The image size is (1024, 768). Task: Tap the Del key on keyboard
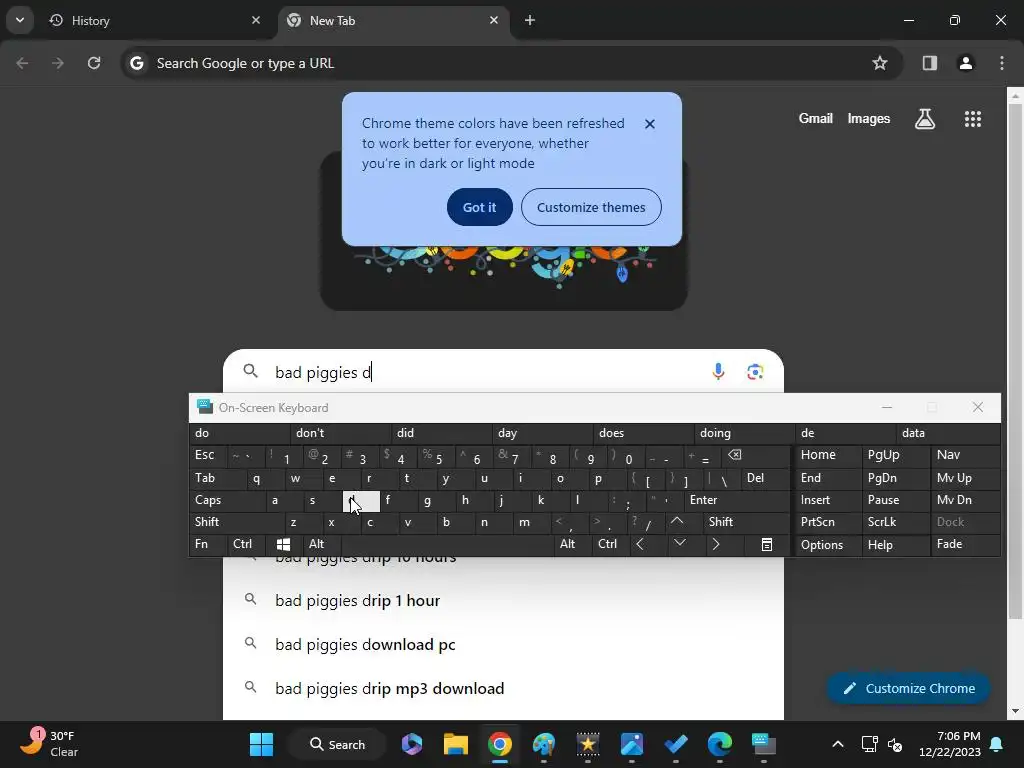[x=765, y=478]
